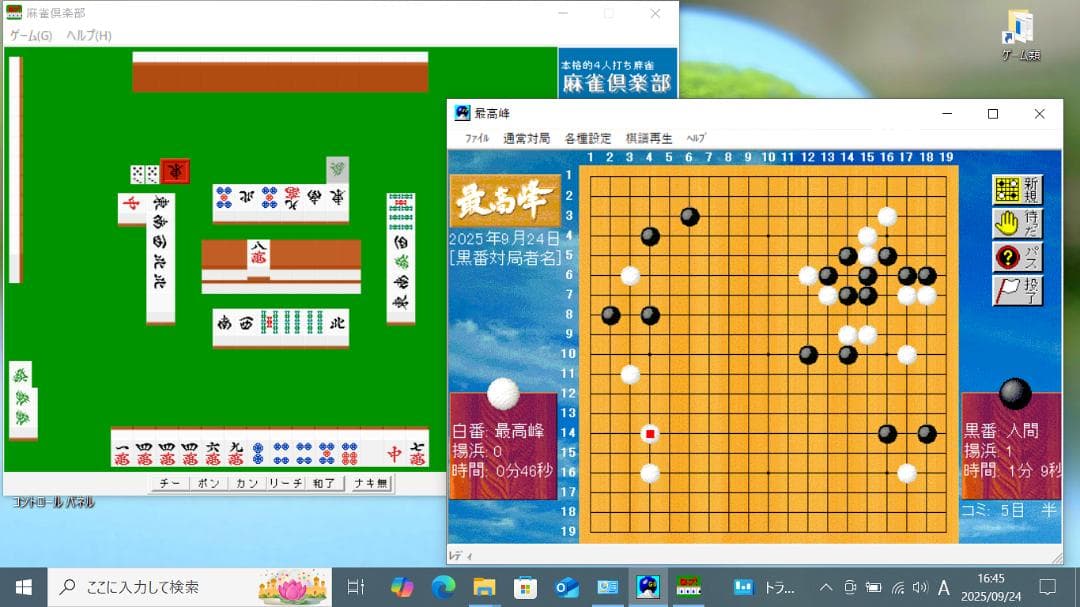Click the パス pass question-mark icon
The height and width of the screenshot is (607, 1080).
click(x=1017, y=257)
